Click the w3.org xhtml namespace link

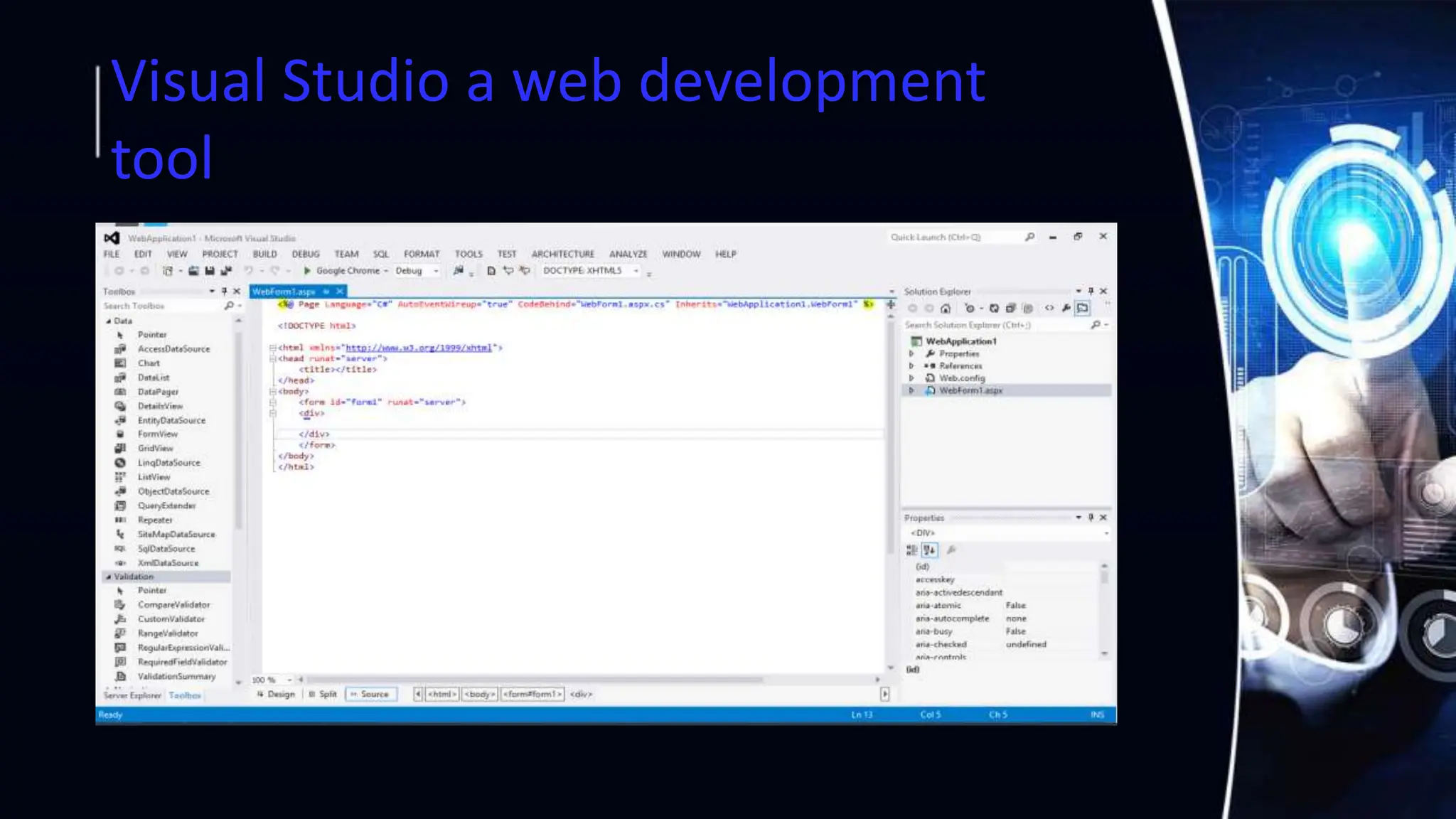coord(419,348)
